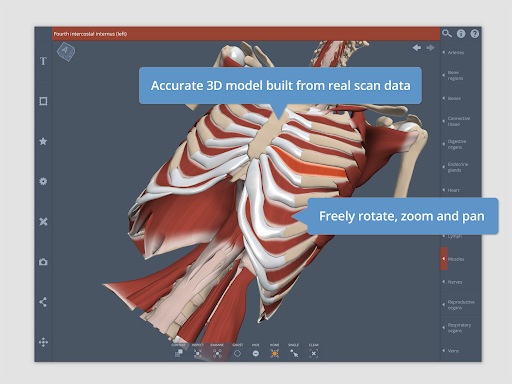Open search with the magnifier icon
This screenshot has height=384, width=512.
(x=447, y=33)
